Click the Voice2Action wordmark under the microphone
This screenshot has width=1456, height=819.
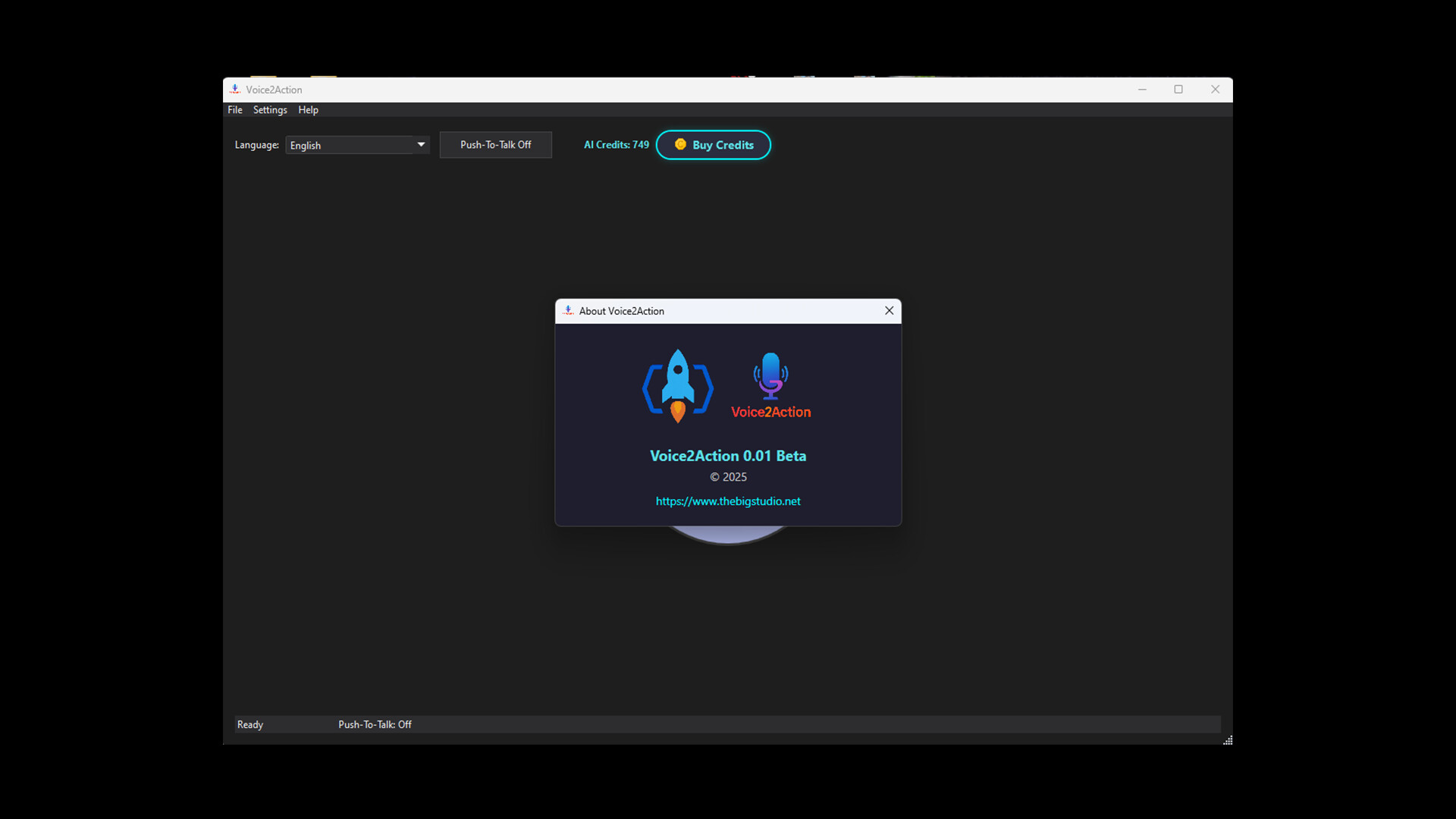770,413
